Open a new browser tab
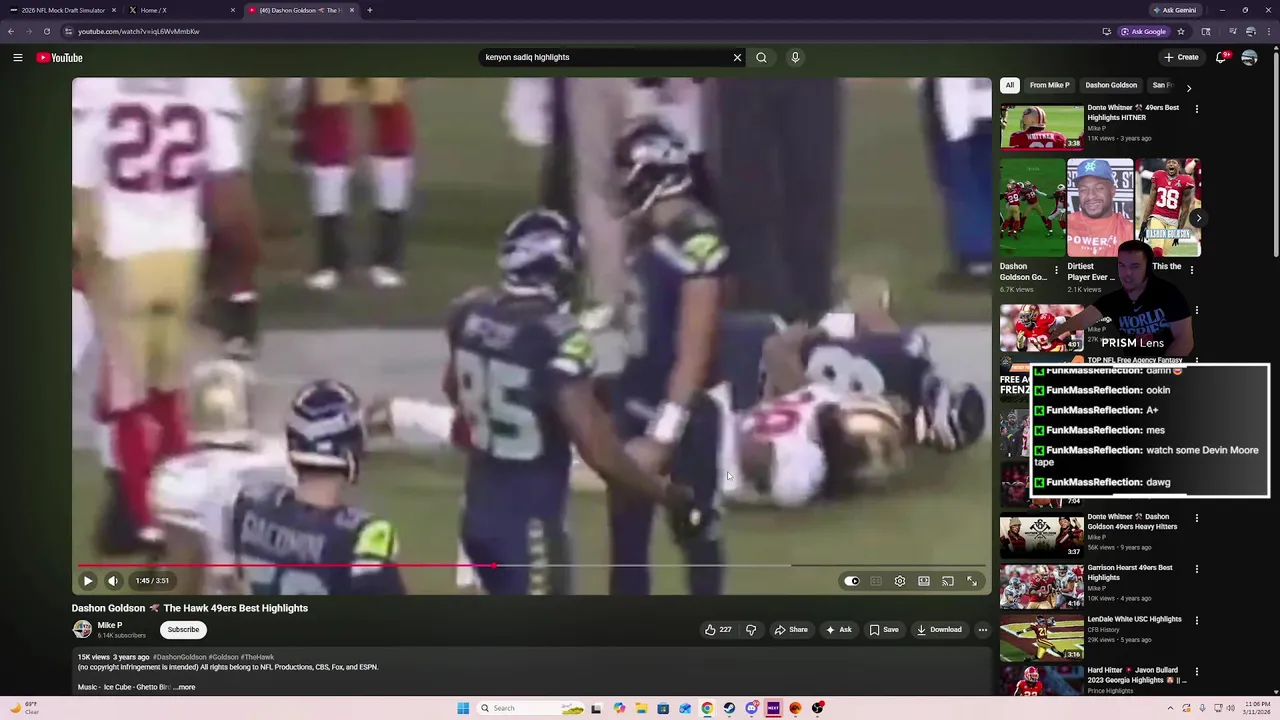The image size is (1280, 720). (370, 10)
